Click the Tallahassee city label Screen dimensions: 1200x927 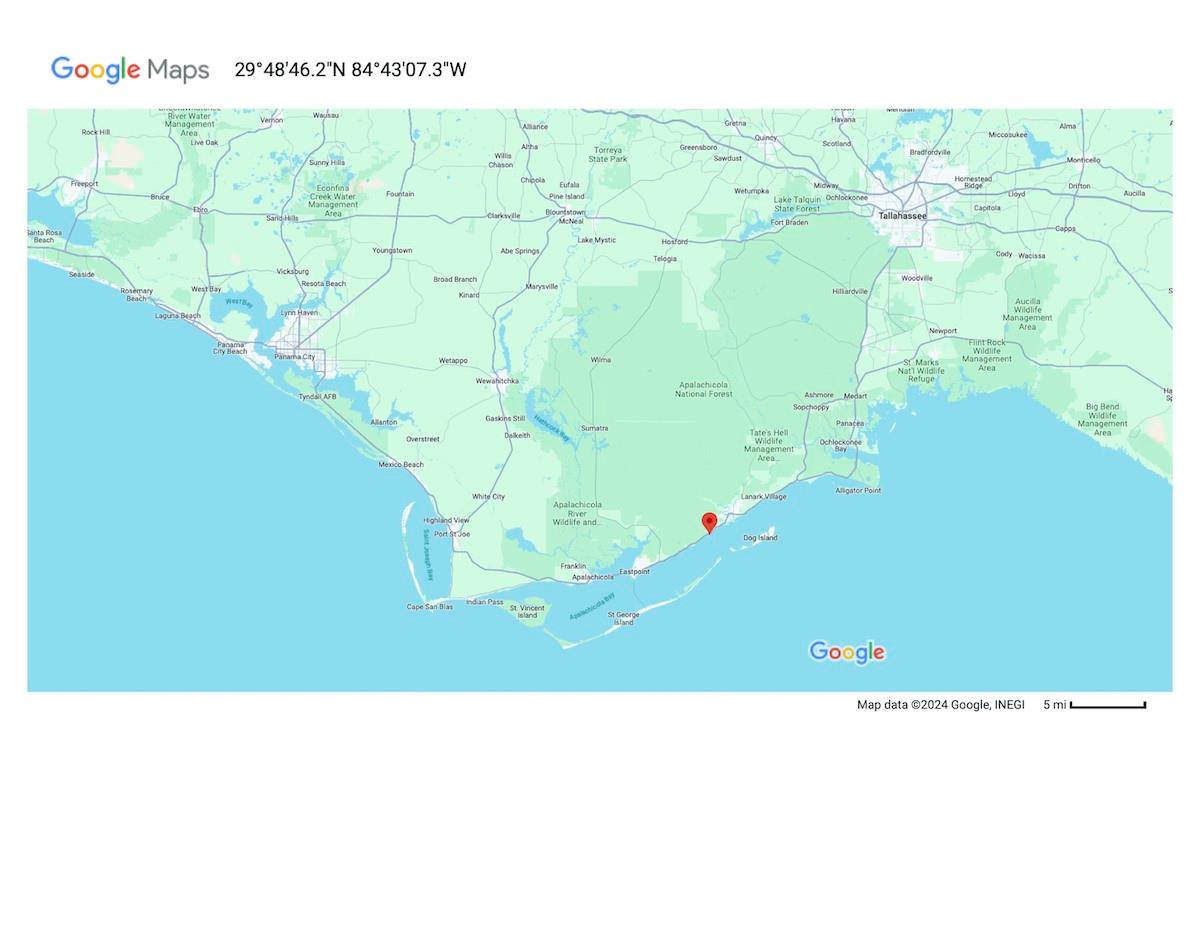(902, 214)
